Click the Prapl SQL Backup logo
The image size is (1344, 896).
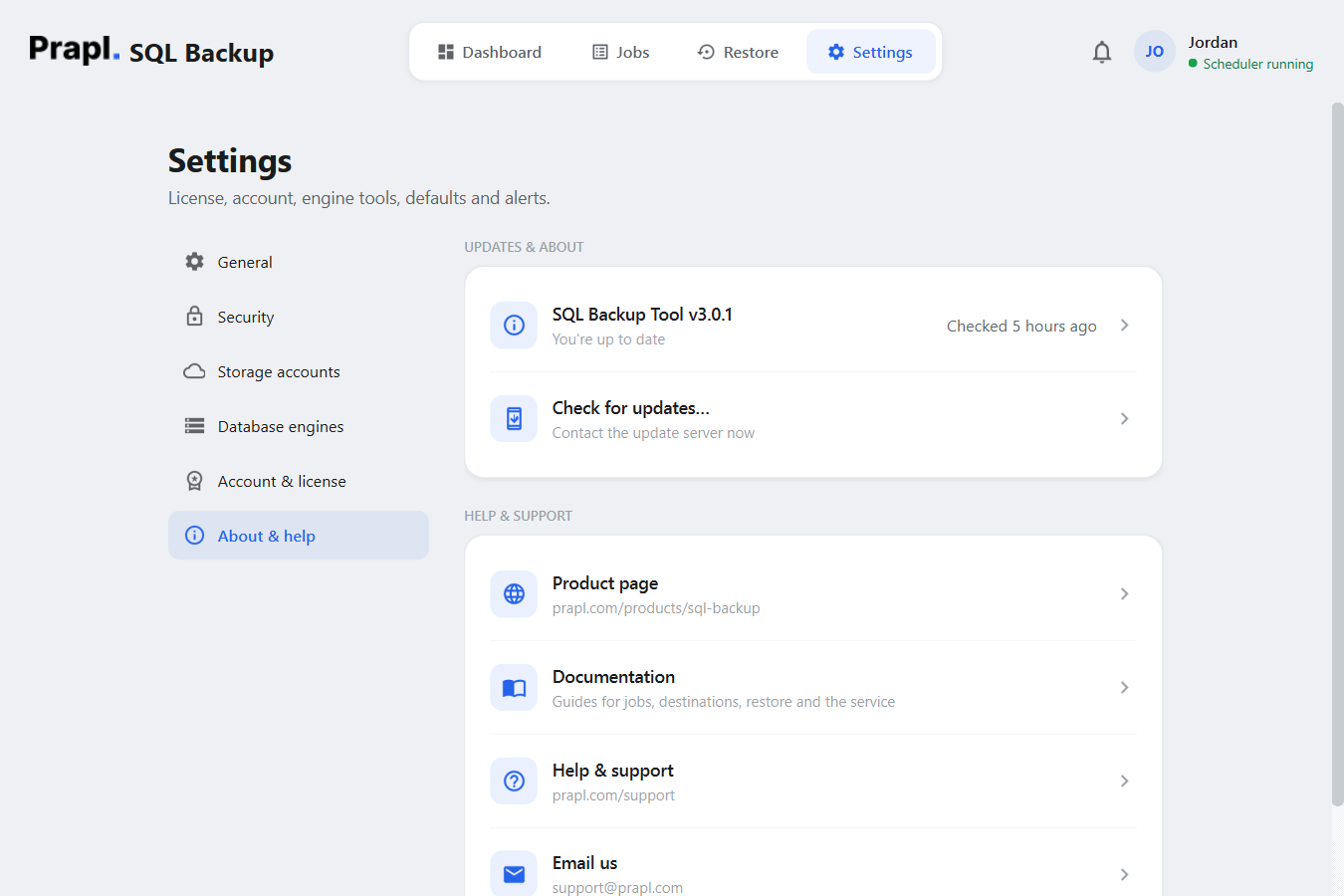[x=151, y=51]
